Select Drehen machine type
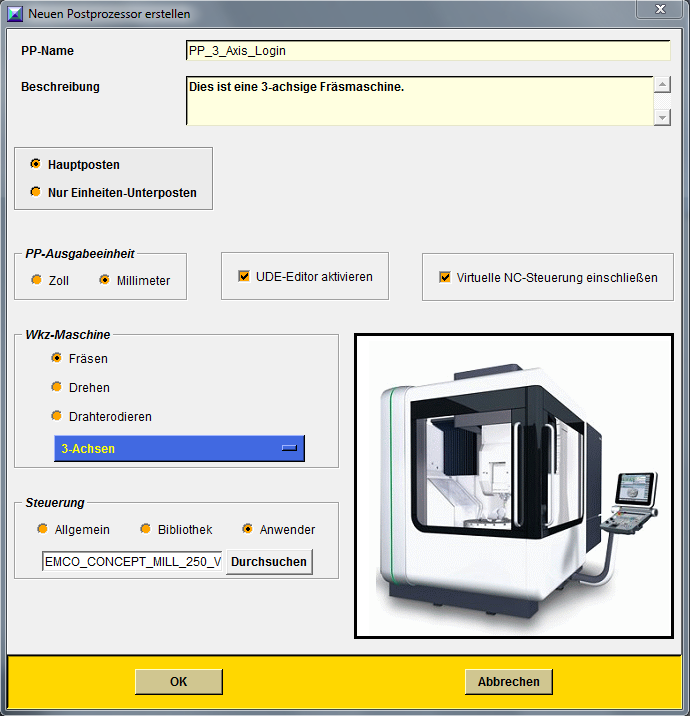Viewport: 690px width, 716px height. coord(56,387)
